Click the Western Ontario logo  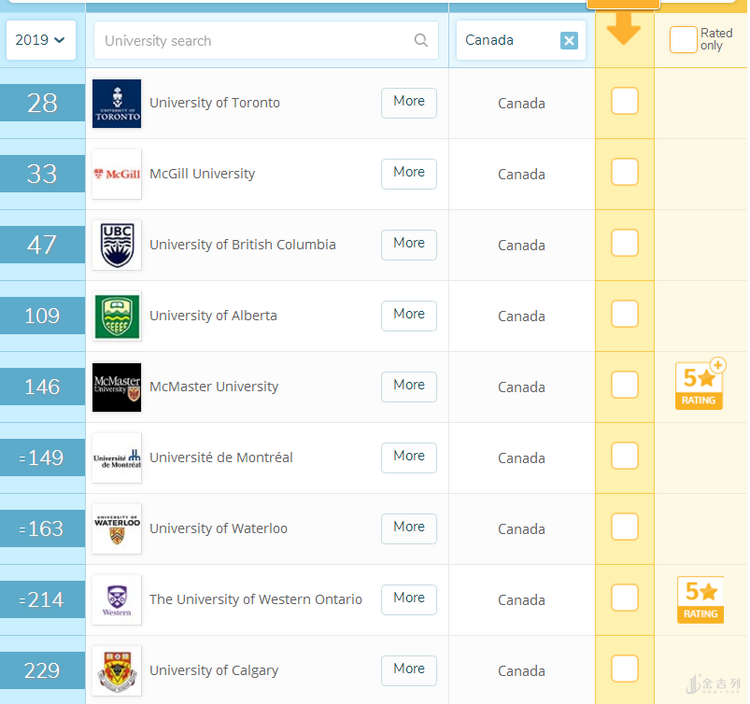pos(117,600)
